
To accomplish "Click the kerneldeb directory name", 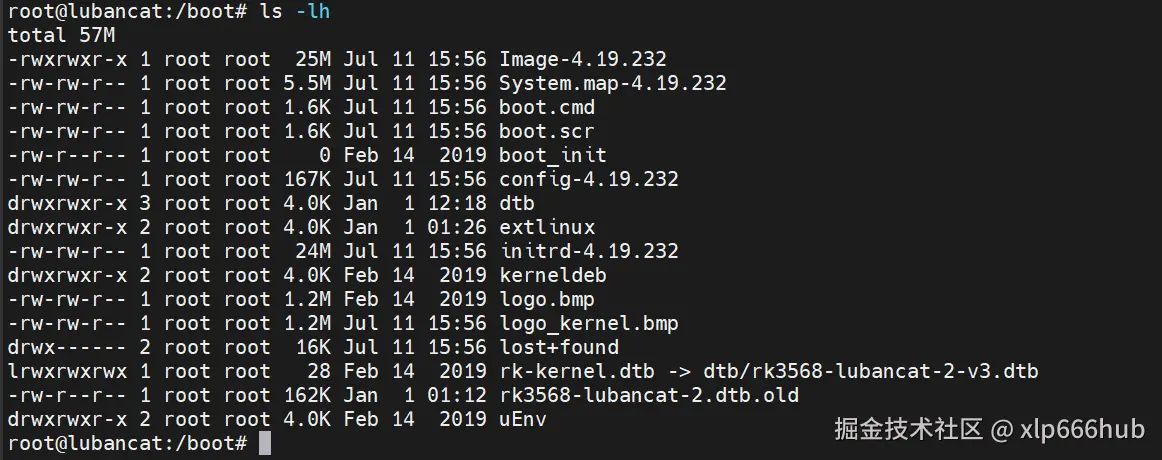I will [x=552, y=275].
